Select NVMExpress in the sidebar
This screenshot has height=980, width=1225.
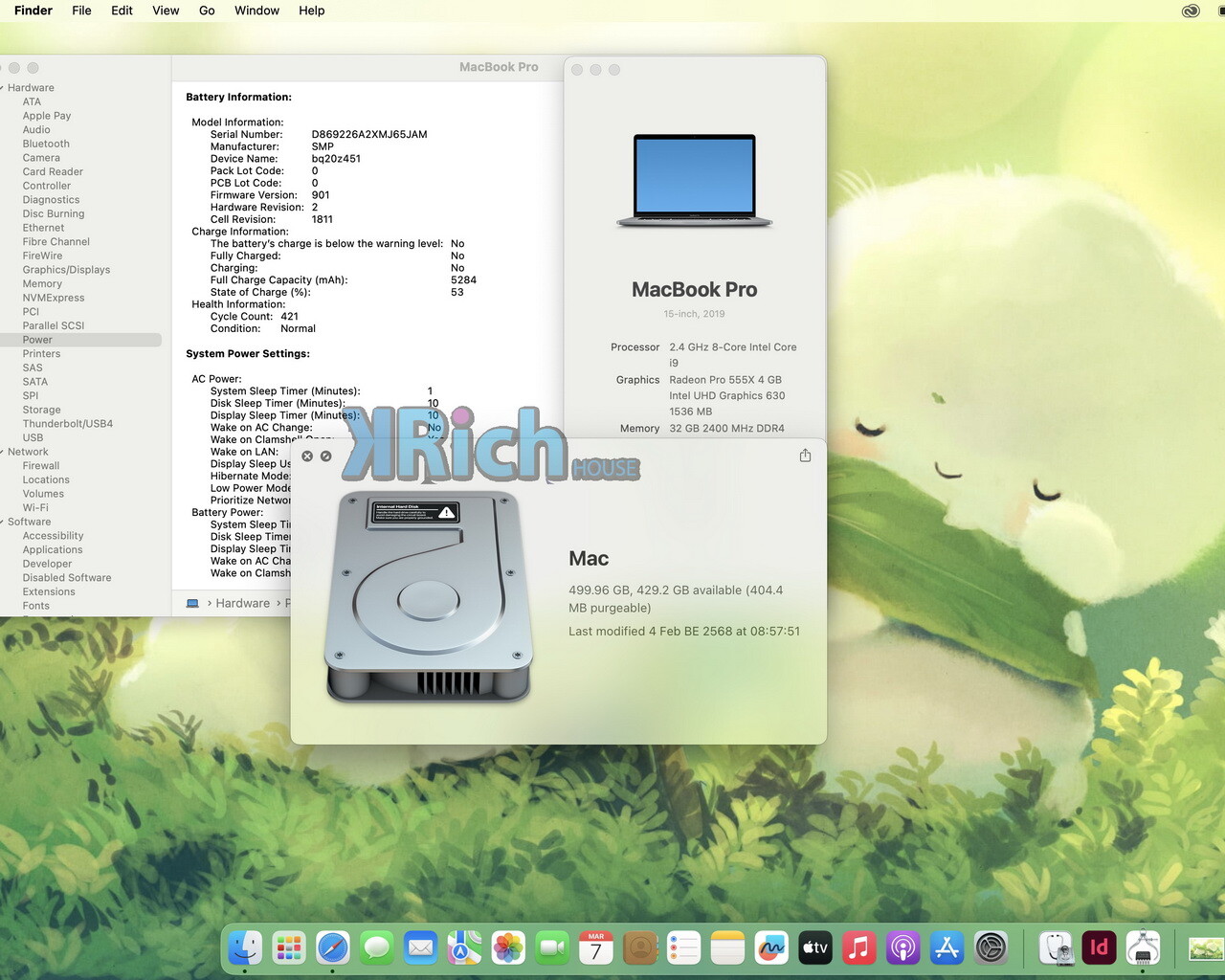point(54,298)
